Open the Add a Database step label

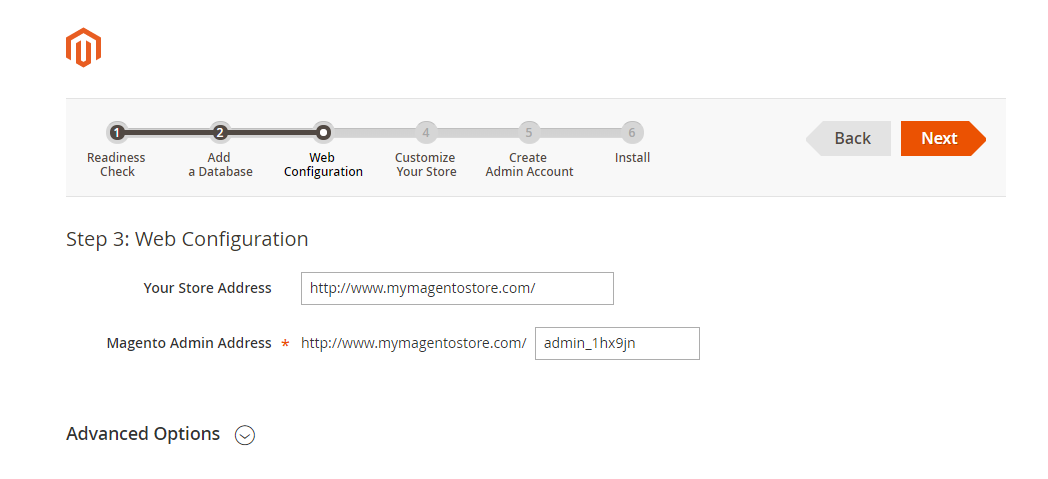point(220,165)
